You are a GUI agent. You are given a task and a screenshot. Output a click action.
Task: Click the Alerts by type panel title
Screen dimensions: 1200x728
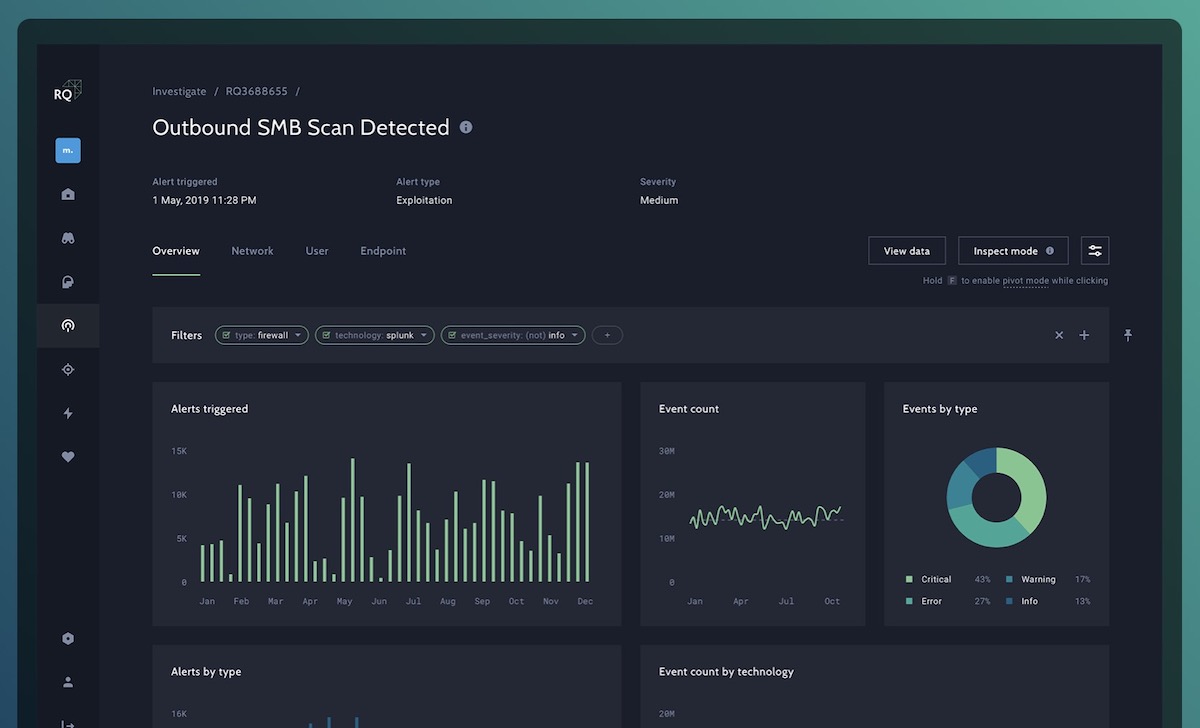pos(206,672)
